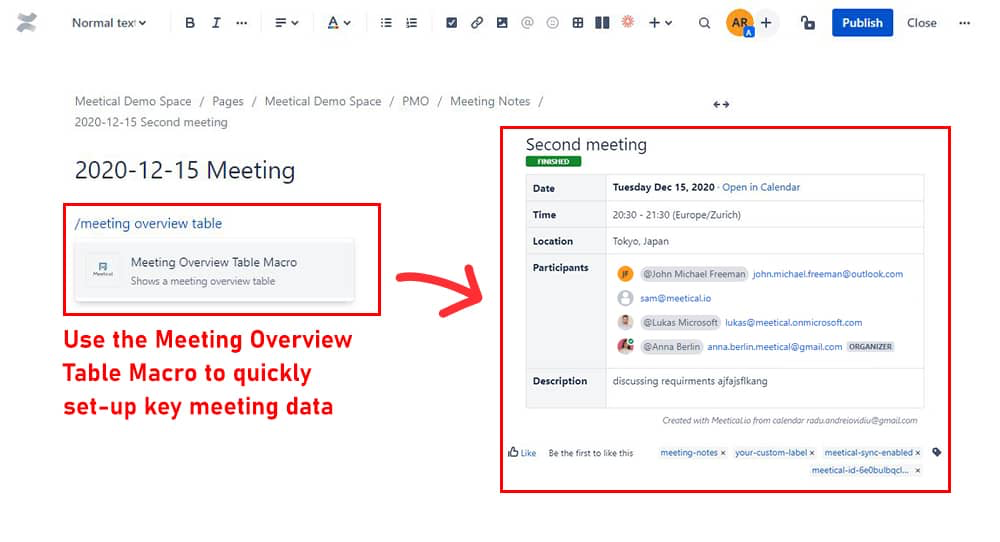Go to first Meetical Demo Space breadcrumb
Image resolution: width=1000 pixels, height=542 pixels.
pos(133,101)
